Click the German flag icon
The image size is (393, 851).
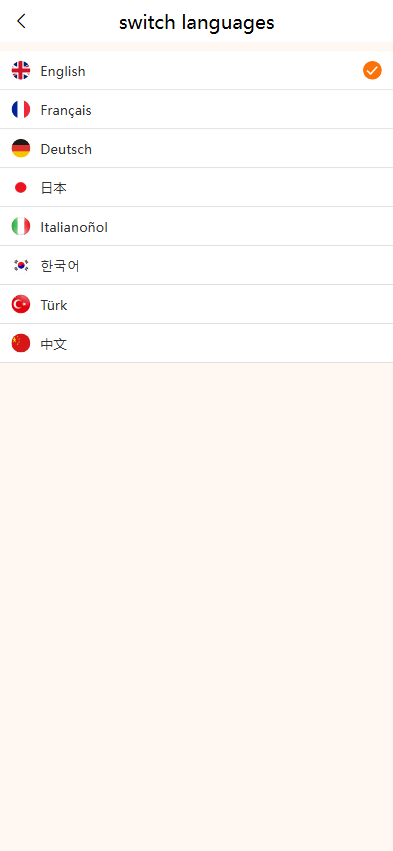click(x=21, y=149)
